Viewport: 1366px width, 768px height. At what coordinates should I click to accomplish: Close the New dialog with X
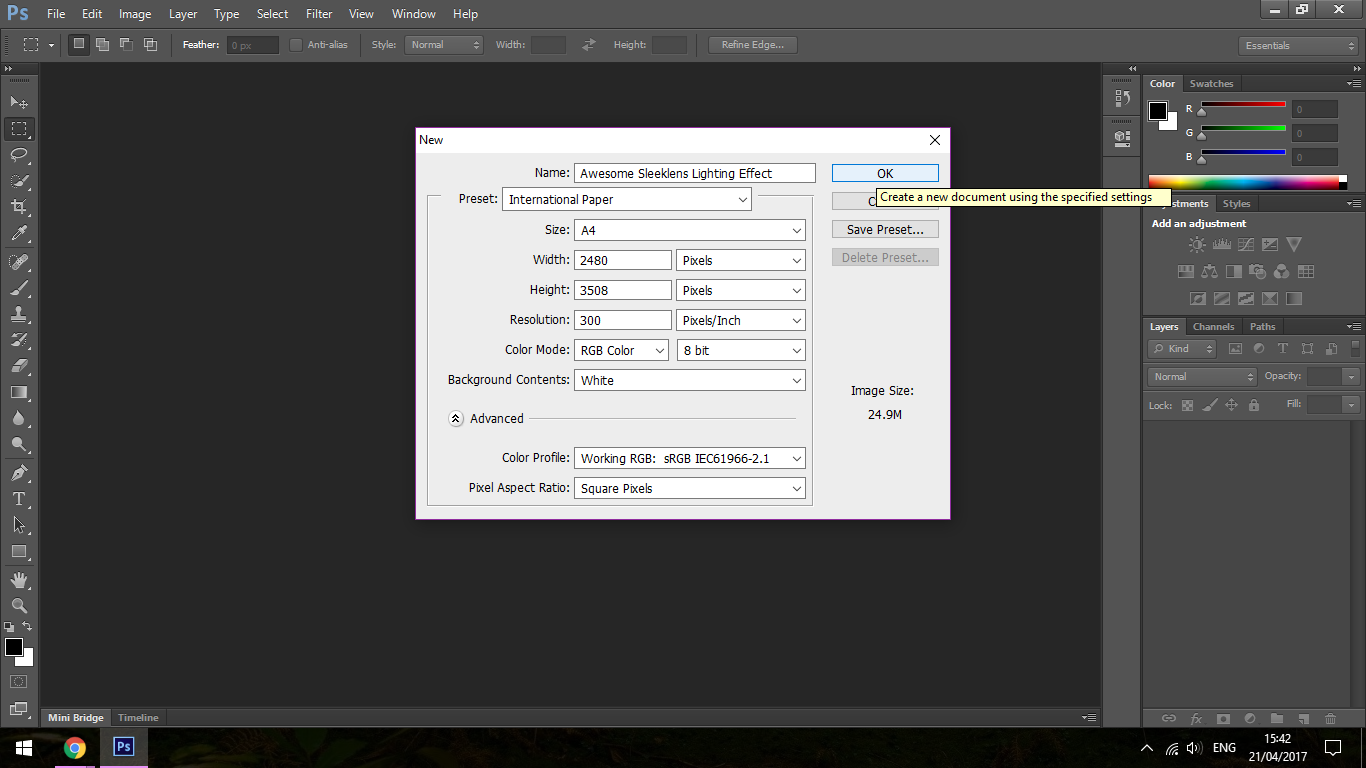[x=935, y=140]
